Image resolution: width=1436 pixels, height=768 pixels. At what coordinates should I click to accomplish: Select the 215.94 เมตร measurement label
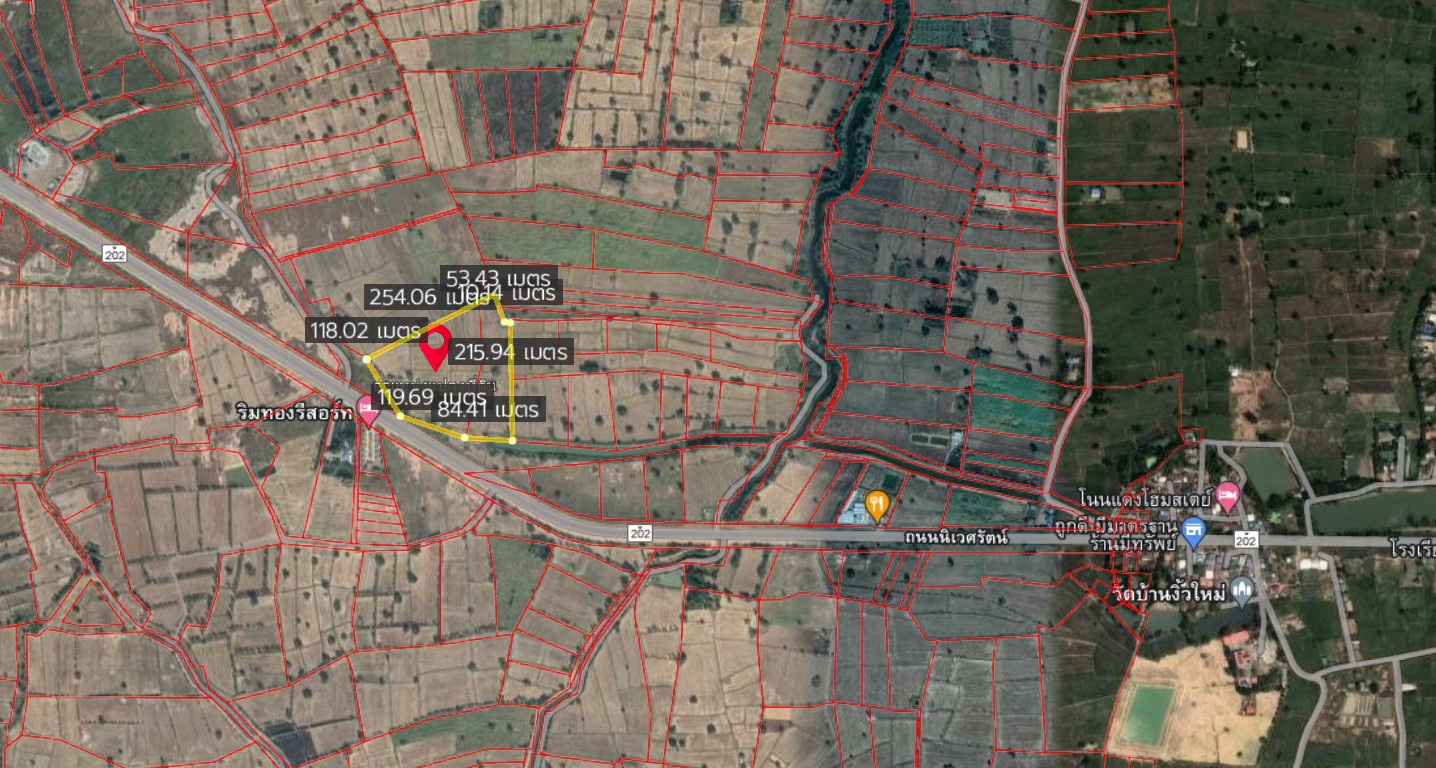511,352
